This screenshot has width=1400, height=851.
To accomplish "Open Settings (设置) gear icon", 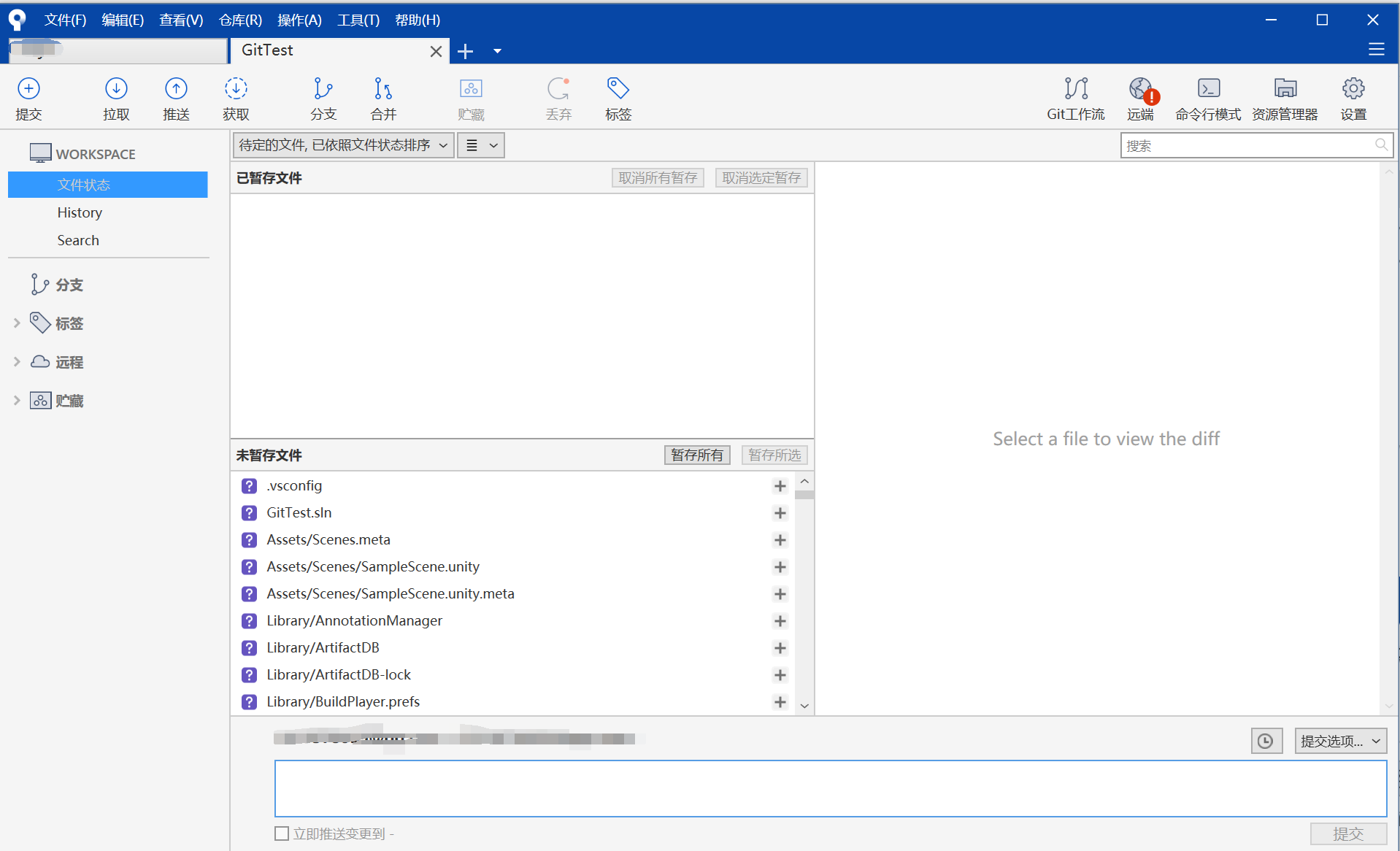I will click(1353, 98).
